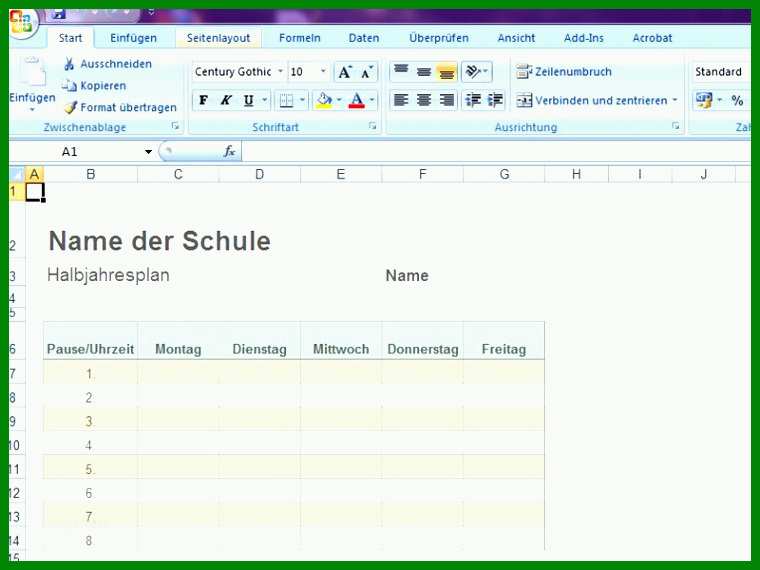760x570 pixels.
Task: Switch to the Add-Ins tab
Action: [584, 38]
